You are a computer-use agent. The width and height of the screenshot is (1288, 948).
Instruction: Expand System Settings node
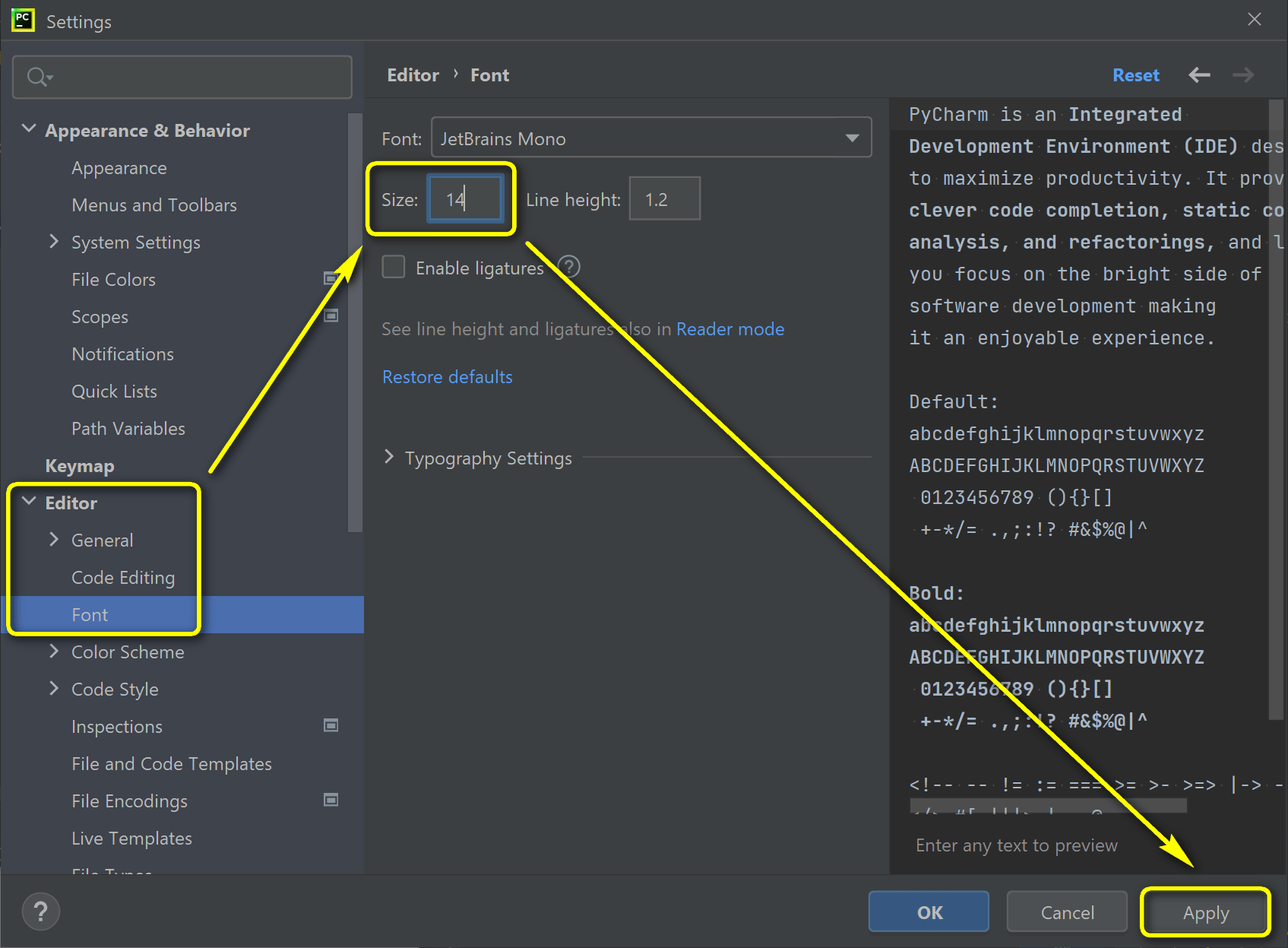click(54, 241)
